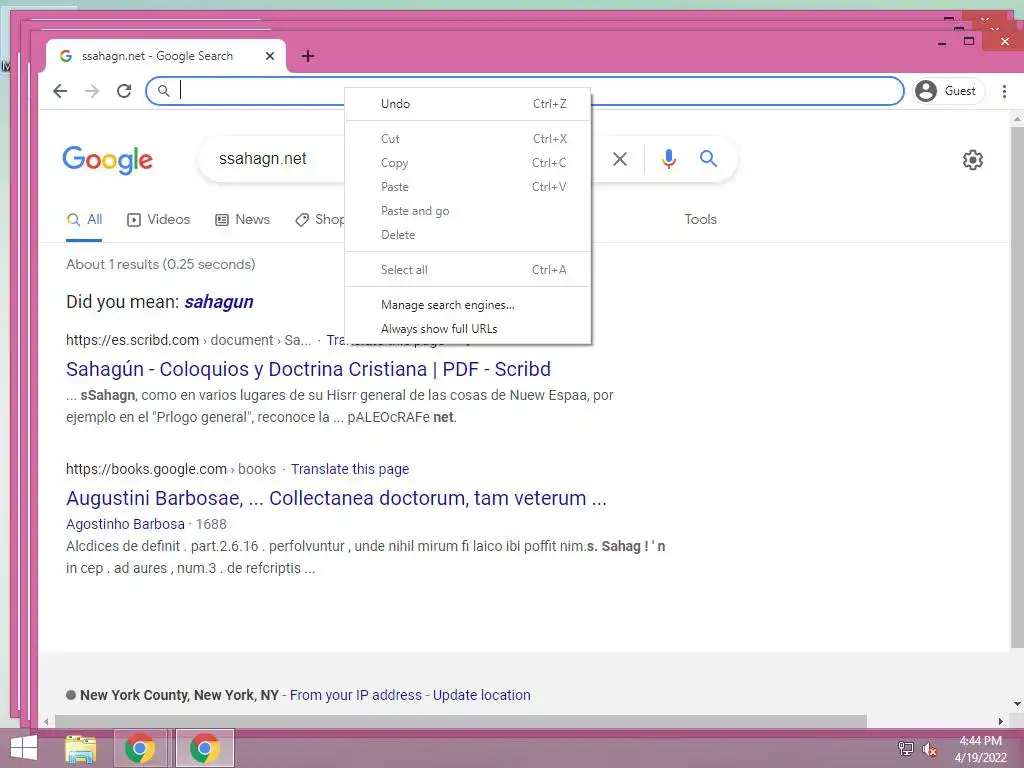Choose Cut in the context menu
Image resolution: width=1024 pixels, height=768 pixels.
pyautogui.click(x=468, y=138)
